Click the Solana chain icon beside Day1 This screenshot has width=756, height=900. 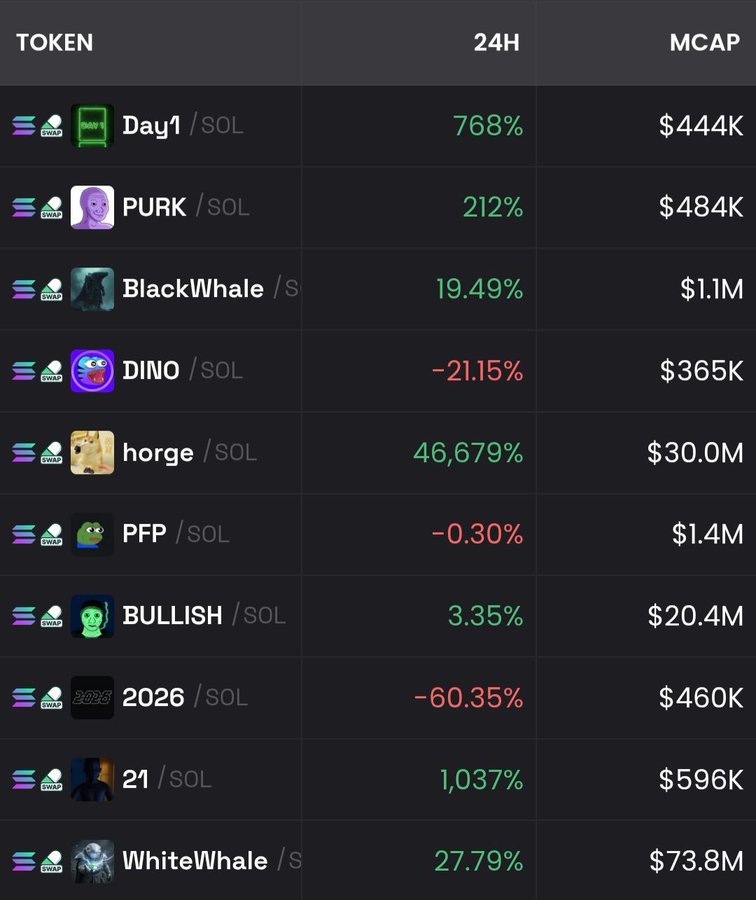[23, 126]
